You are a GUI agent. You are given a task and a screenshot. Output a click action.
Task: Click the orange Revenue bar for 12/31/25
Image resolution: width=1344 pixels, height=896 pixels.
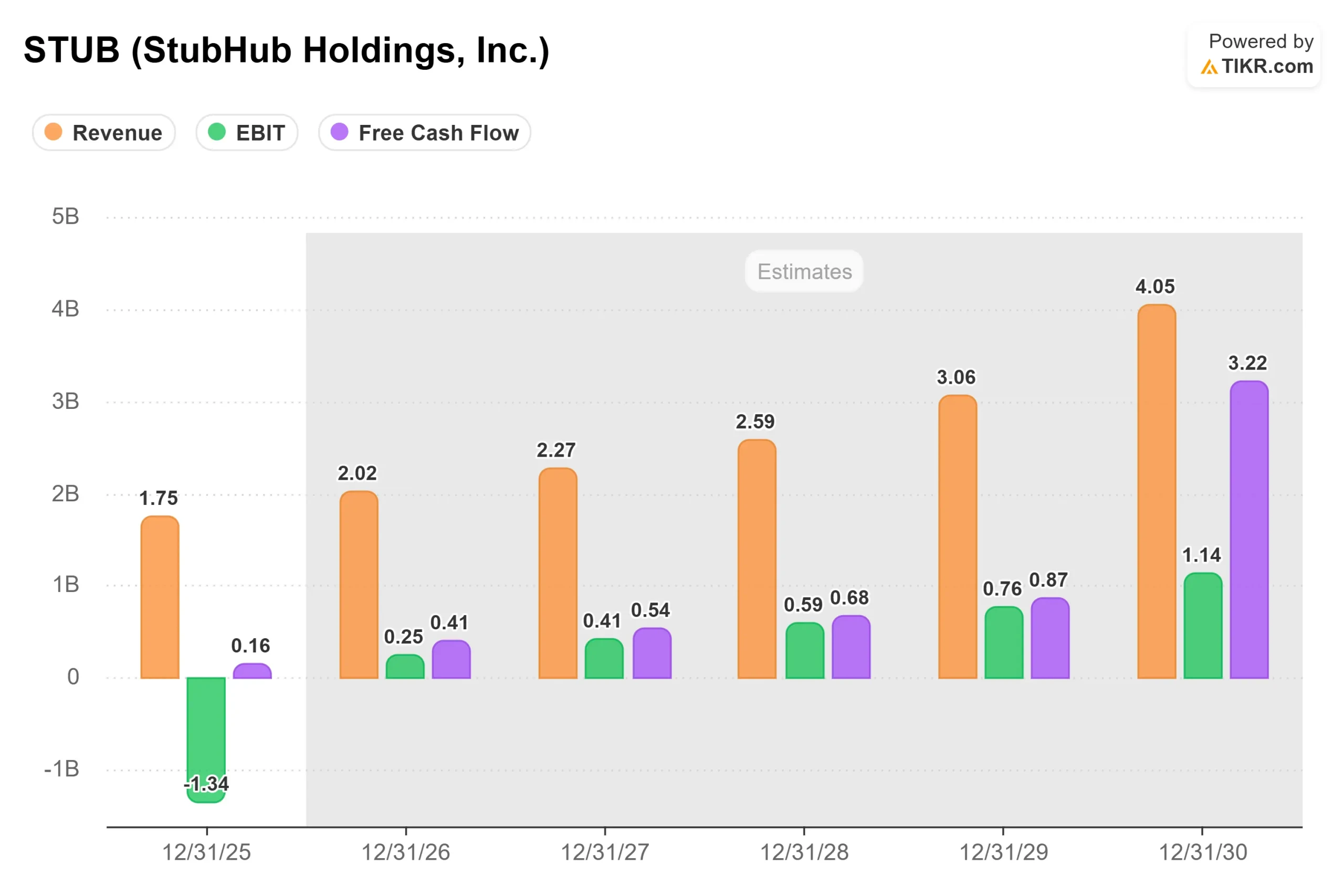[x=160, y=597]
